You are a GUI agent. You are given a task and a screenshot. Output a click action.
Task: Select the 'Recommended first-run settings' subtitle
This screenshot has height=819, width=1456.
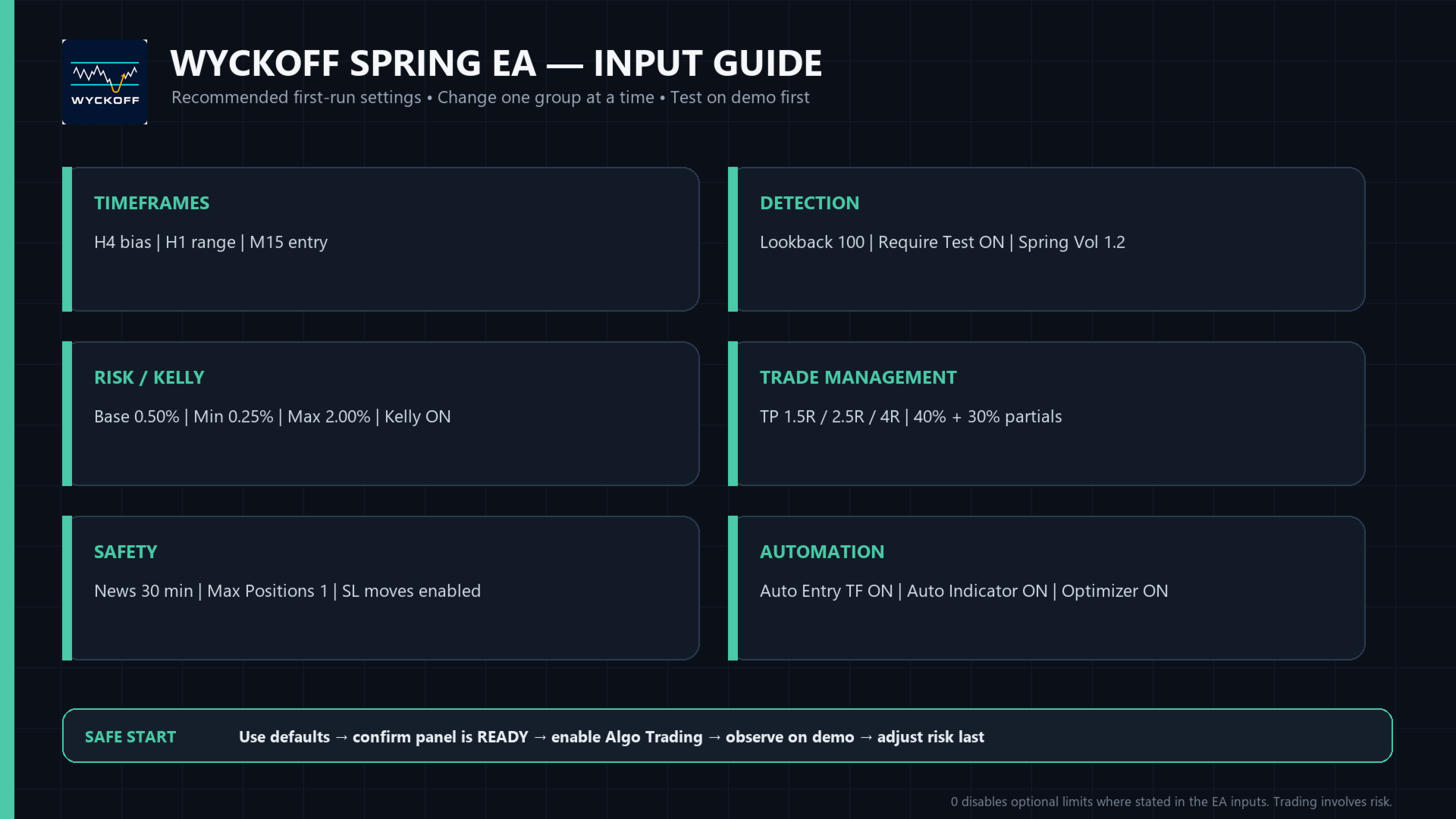(x=490, y=98)
